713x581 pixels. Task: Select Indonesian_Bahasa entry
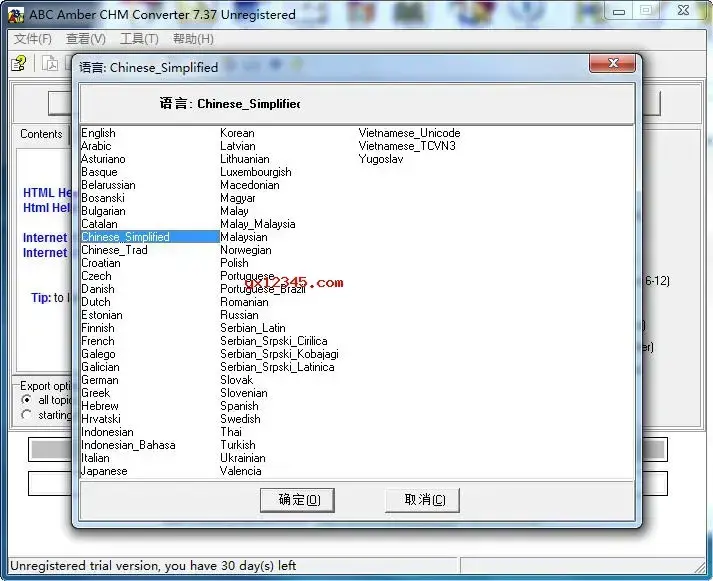pos(128,445)
